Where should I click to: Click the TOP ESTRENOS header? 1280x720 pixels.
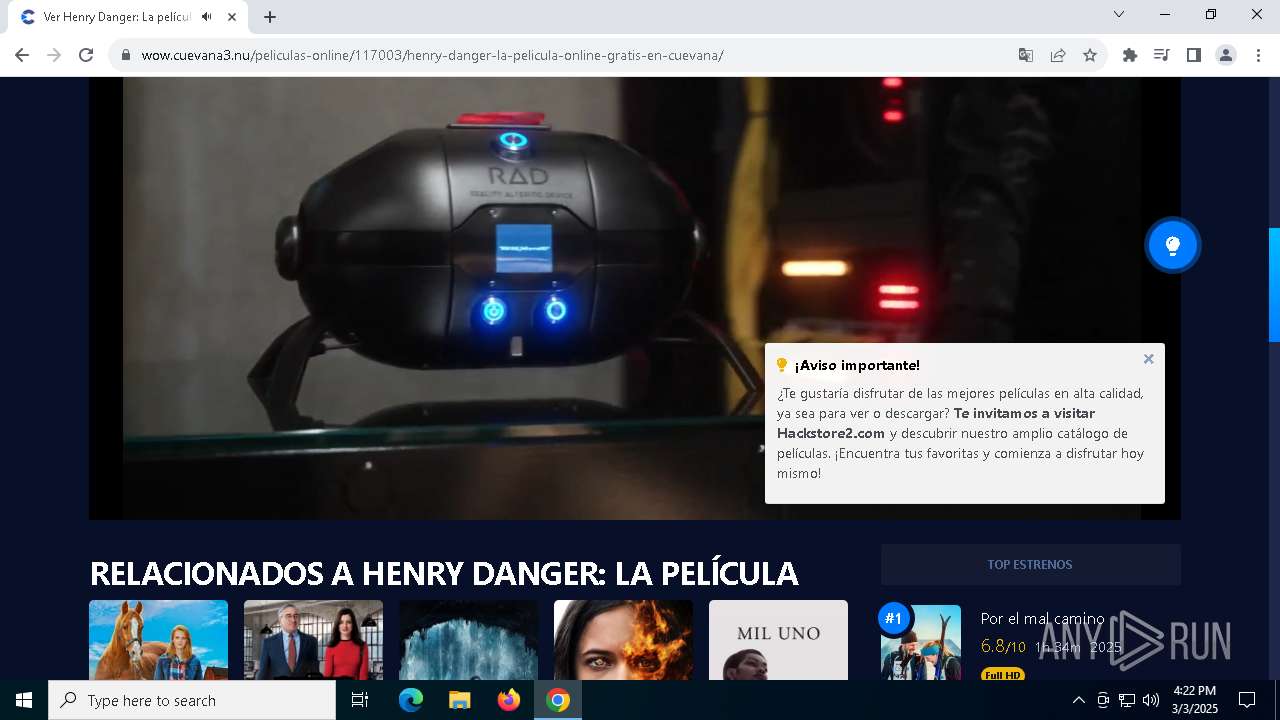(x=1030, y=565)
